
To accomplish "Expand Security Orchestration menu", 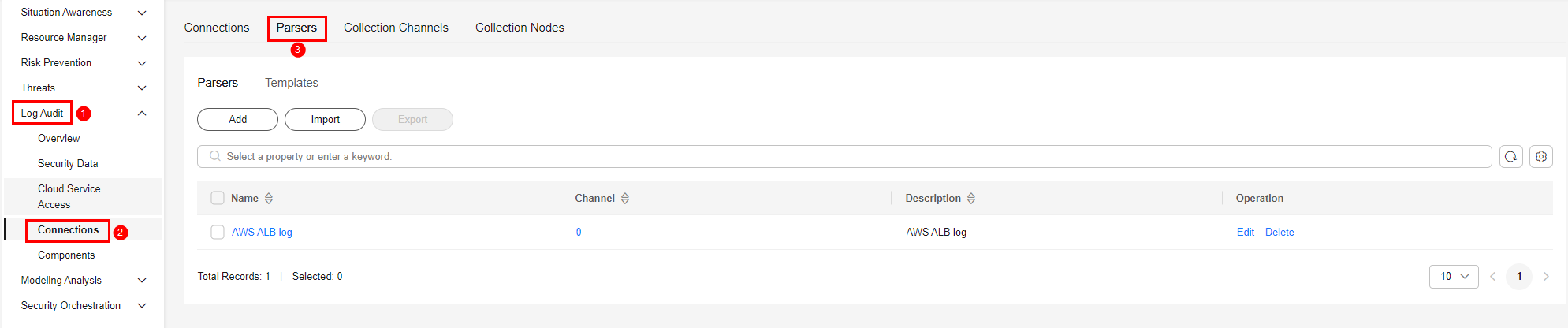I will 142,306.
